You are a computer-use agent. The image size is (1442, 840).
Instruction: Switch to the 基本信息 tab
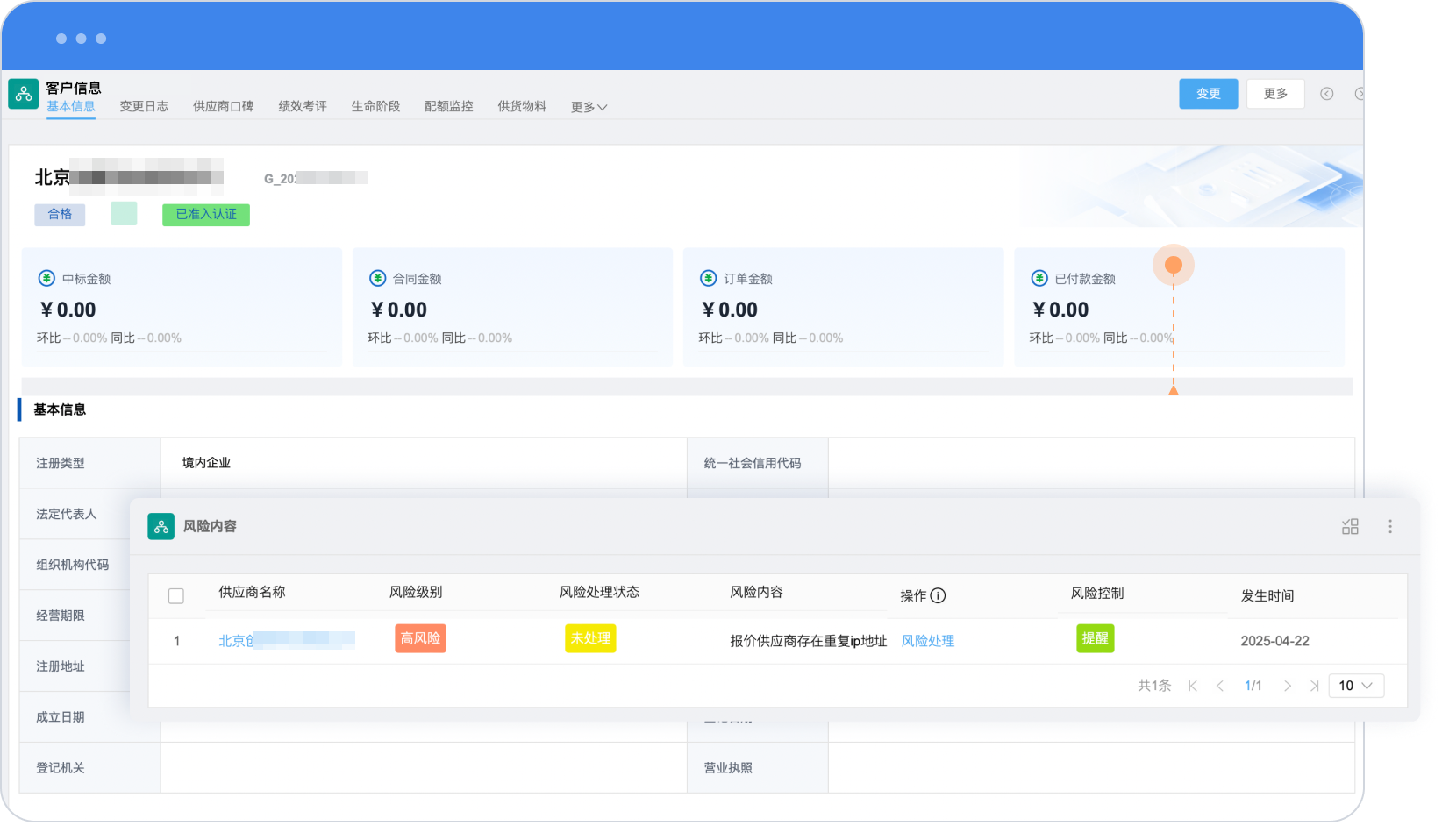point(71,106)
